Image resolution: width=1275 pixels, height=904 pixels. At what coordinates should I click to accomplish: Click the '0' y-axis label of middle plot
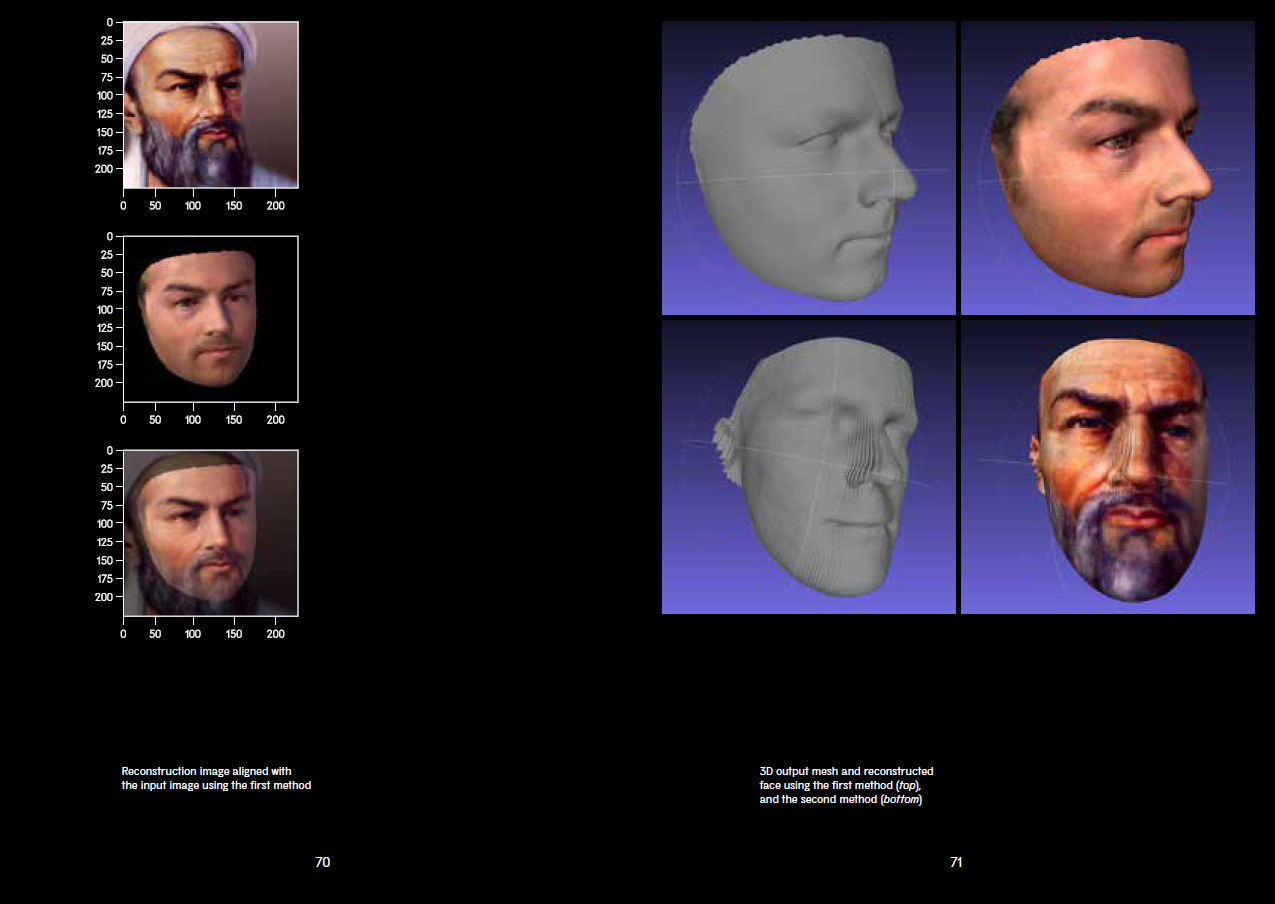click(110, 236)
